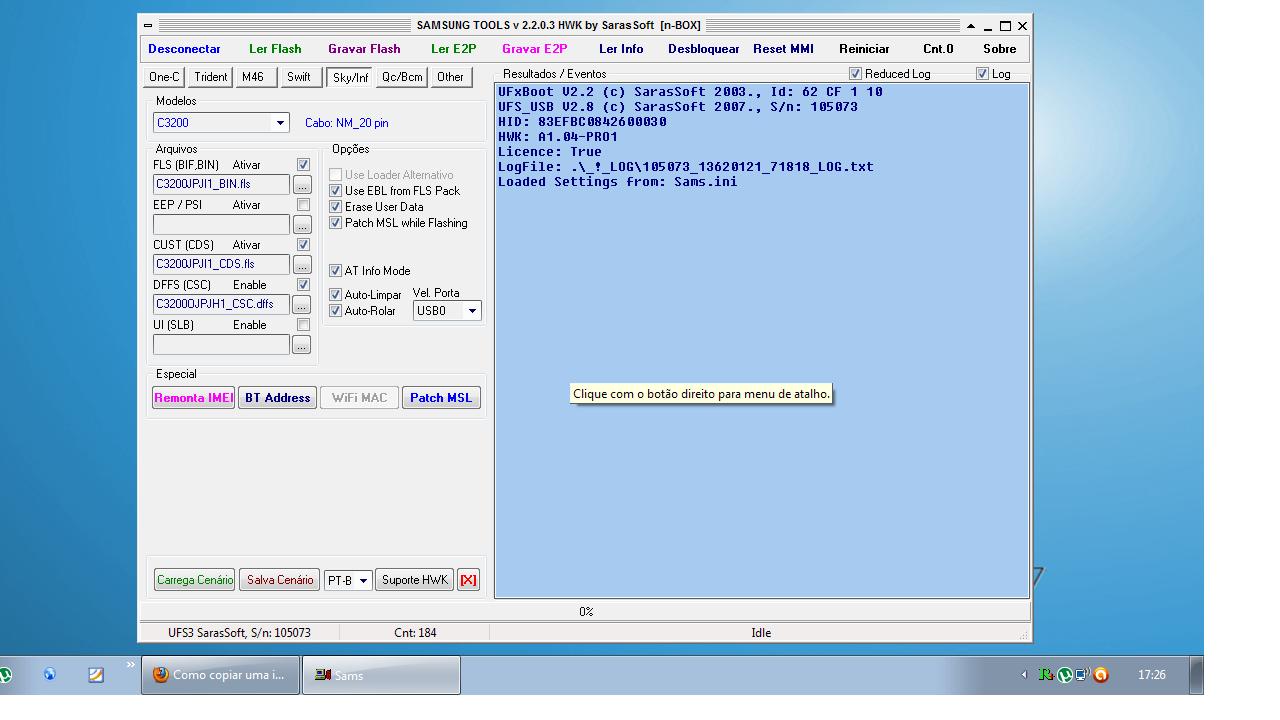Launch the blue globe quick launch icon
This screenshot has height=720, width=1280.
(x=50, y=675)
